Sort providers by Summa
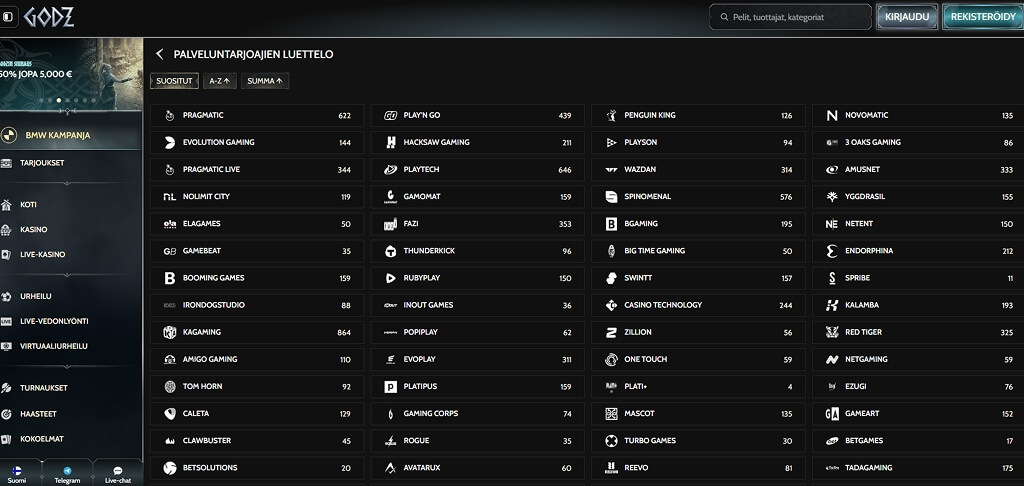This screenshot has height=486, width=1024. coord(264,81)
